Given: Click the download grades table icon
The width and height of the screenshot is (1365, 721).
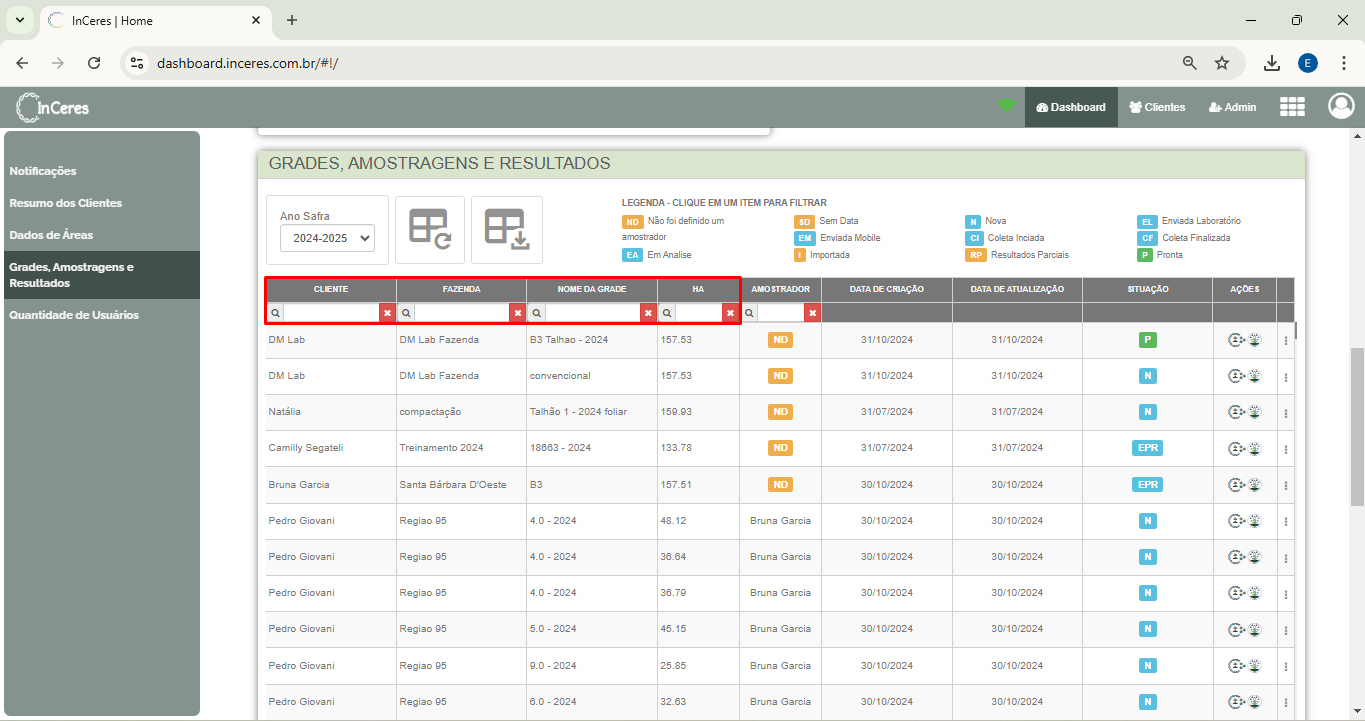Looking at the screenshot, I should point(507,229).
